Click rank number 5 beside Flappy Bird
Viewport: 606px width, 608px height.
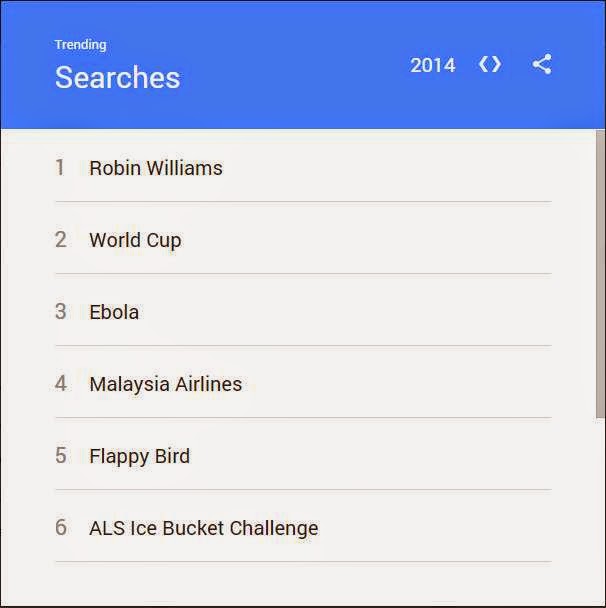coord(60,456)
